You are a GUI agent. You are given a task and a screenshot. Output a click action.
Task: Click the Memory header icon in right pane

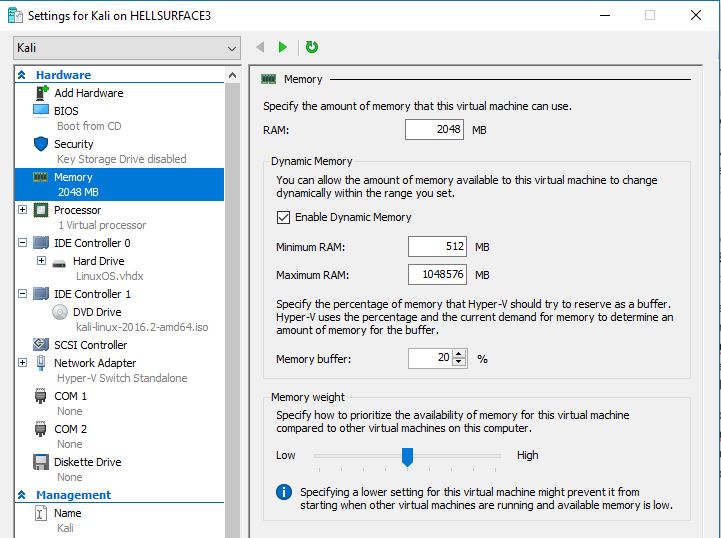coord(269,79)
